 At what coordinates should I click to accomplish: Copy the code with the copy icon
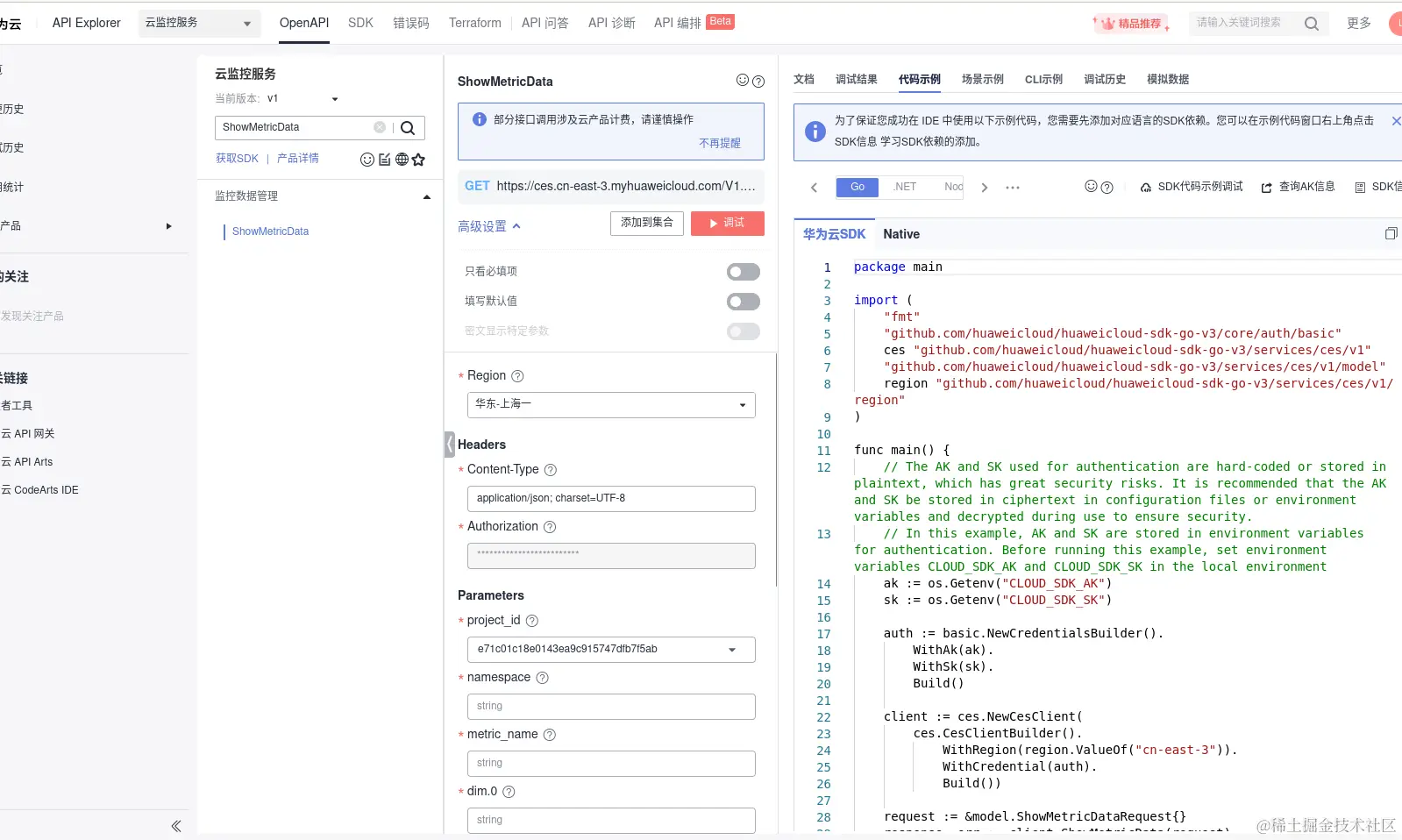click(1391, 233)
